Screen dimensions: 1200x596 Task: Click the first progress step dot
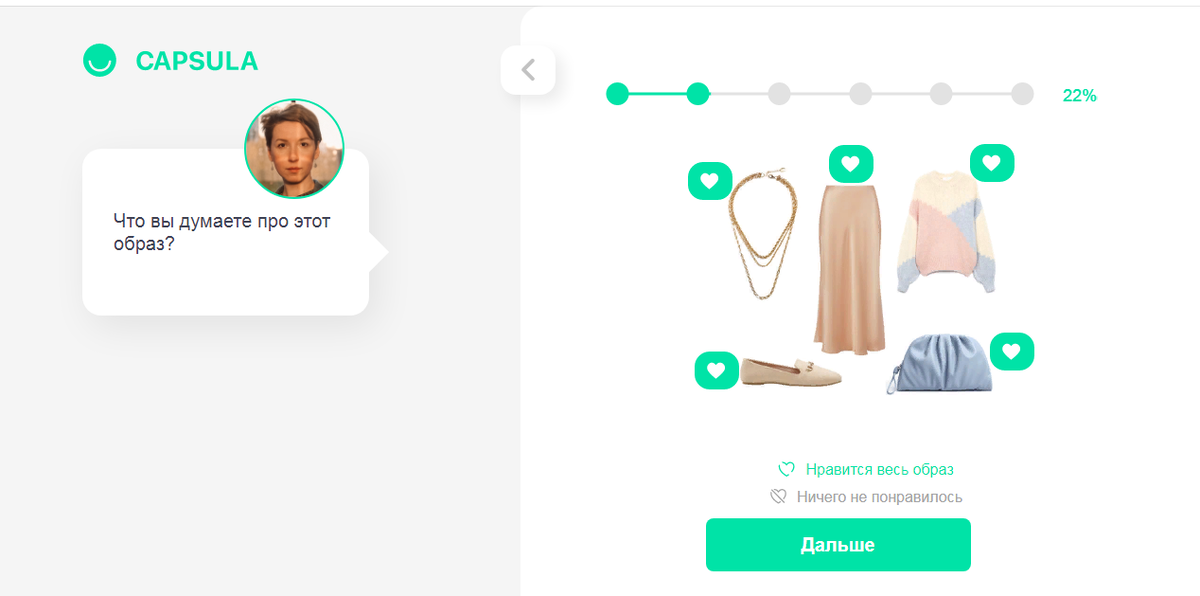pyautogui.click(x=618, y=94)
